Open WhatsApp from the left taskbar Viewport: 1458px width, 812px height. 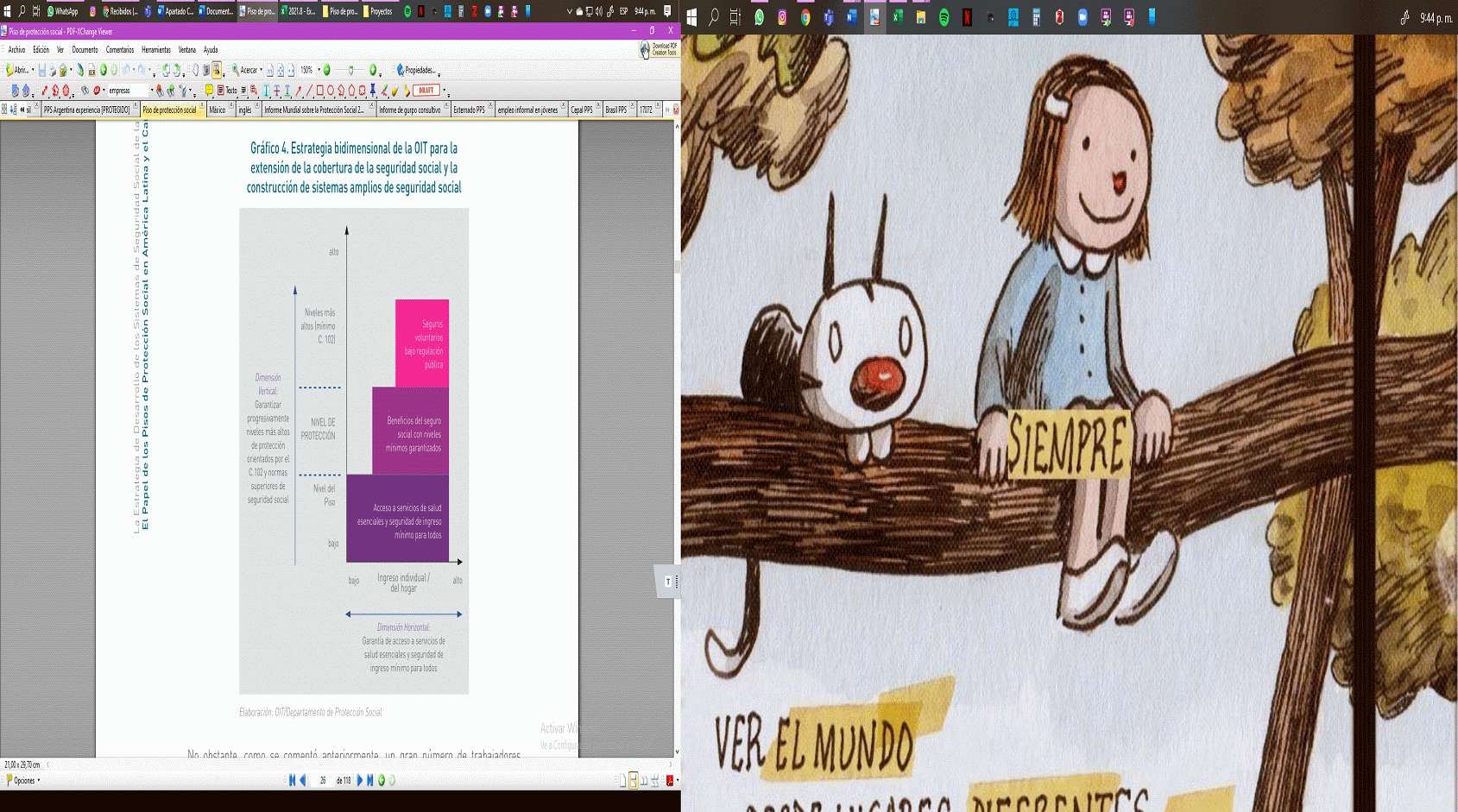click(x=62, y=11)
